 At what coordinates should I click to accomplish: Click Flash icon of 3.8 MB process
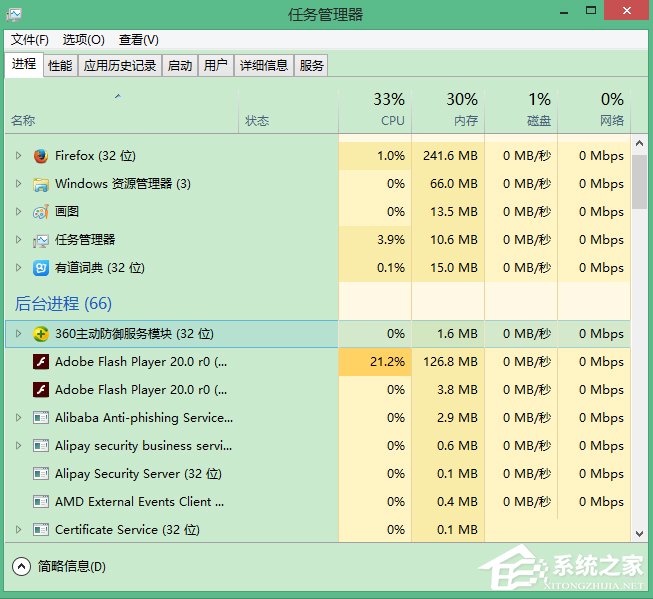click(41, 390)
